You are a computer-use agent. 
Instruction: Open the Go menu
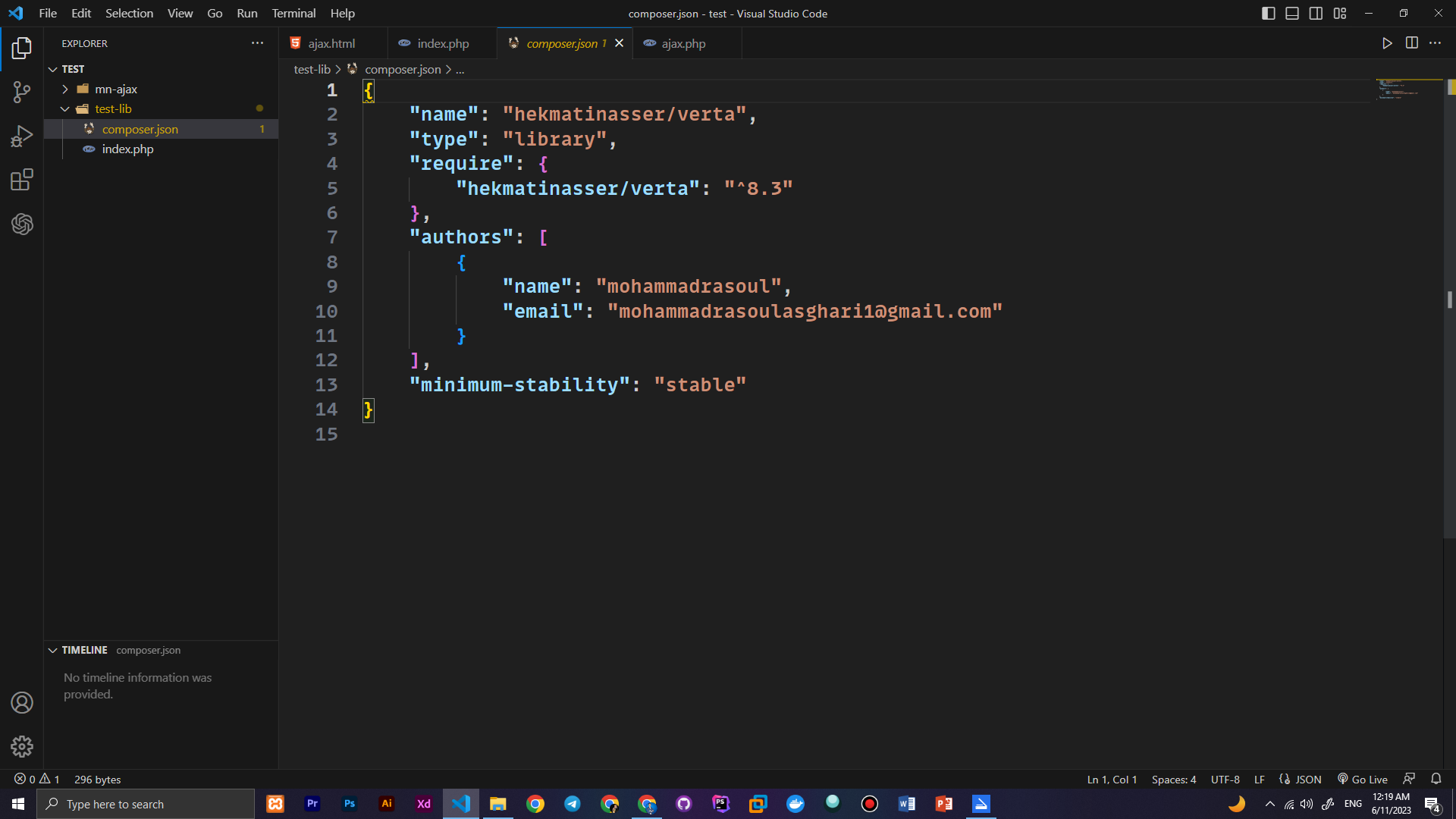pyautogui.click(x=215, y=14)
